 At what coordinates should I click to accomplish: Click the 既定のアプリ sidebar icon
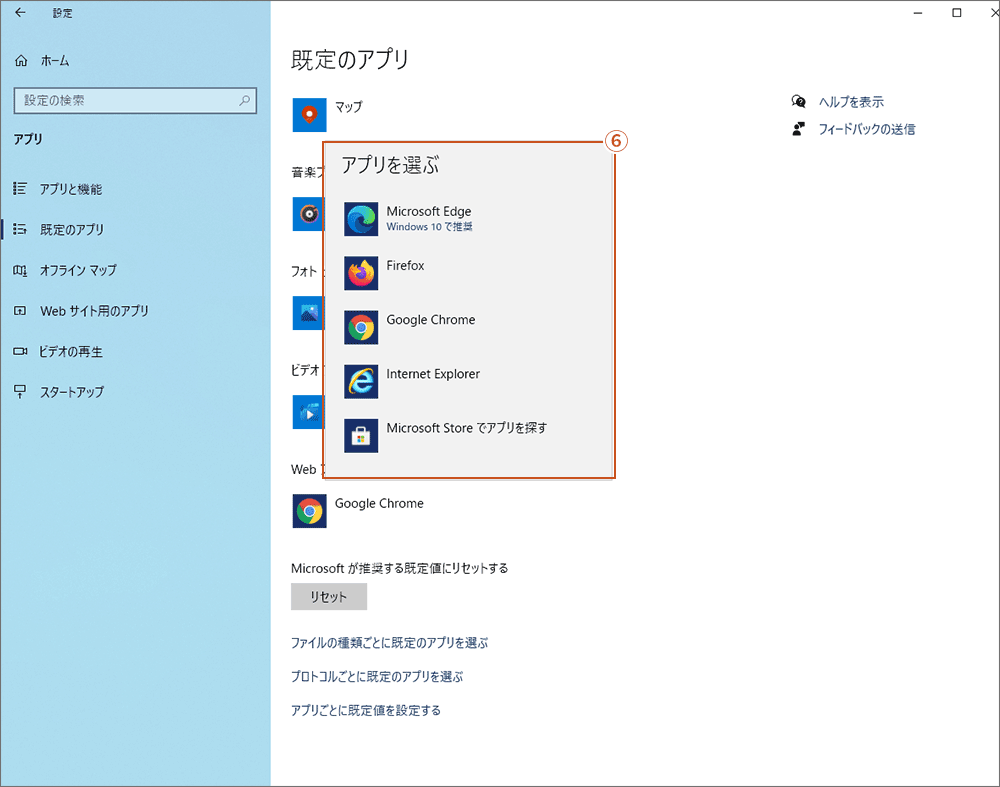(x=20, y=229)
